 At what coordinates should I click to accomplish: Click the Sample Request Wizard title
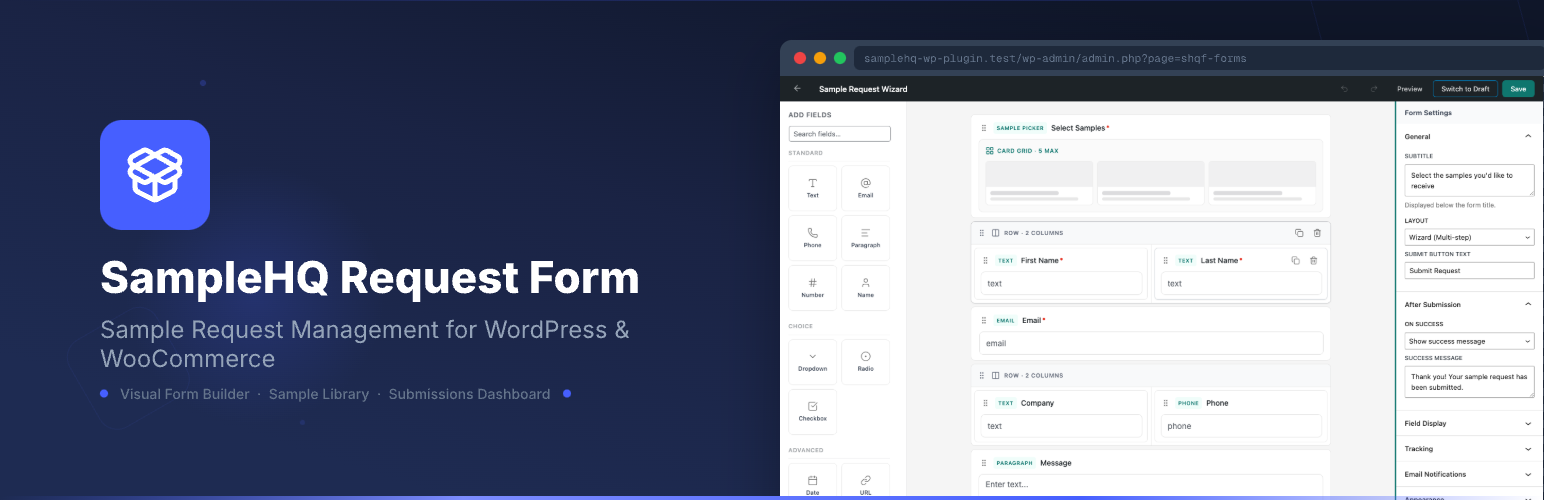863,89
